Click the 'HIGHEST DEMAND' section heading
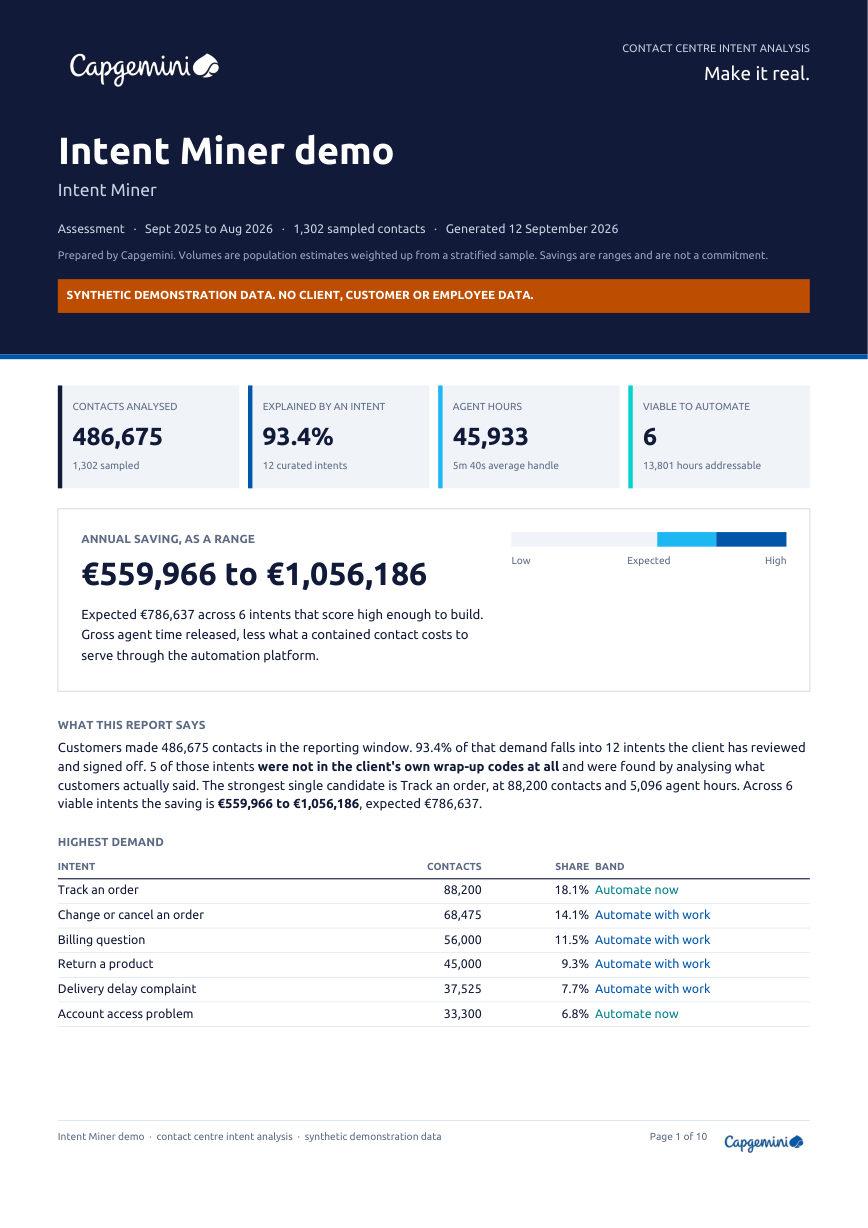Image resolution: width=868 pixels, height=1228 pixels. point(111,842)
